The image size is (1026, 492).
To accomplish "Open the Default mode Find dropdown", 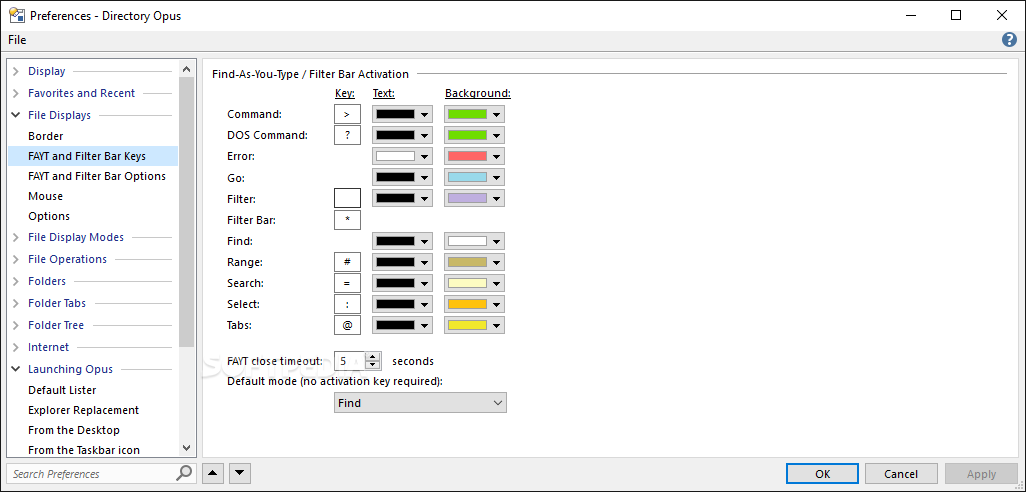I will 420,403.
